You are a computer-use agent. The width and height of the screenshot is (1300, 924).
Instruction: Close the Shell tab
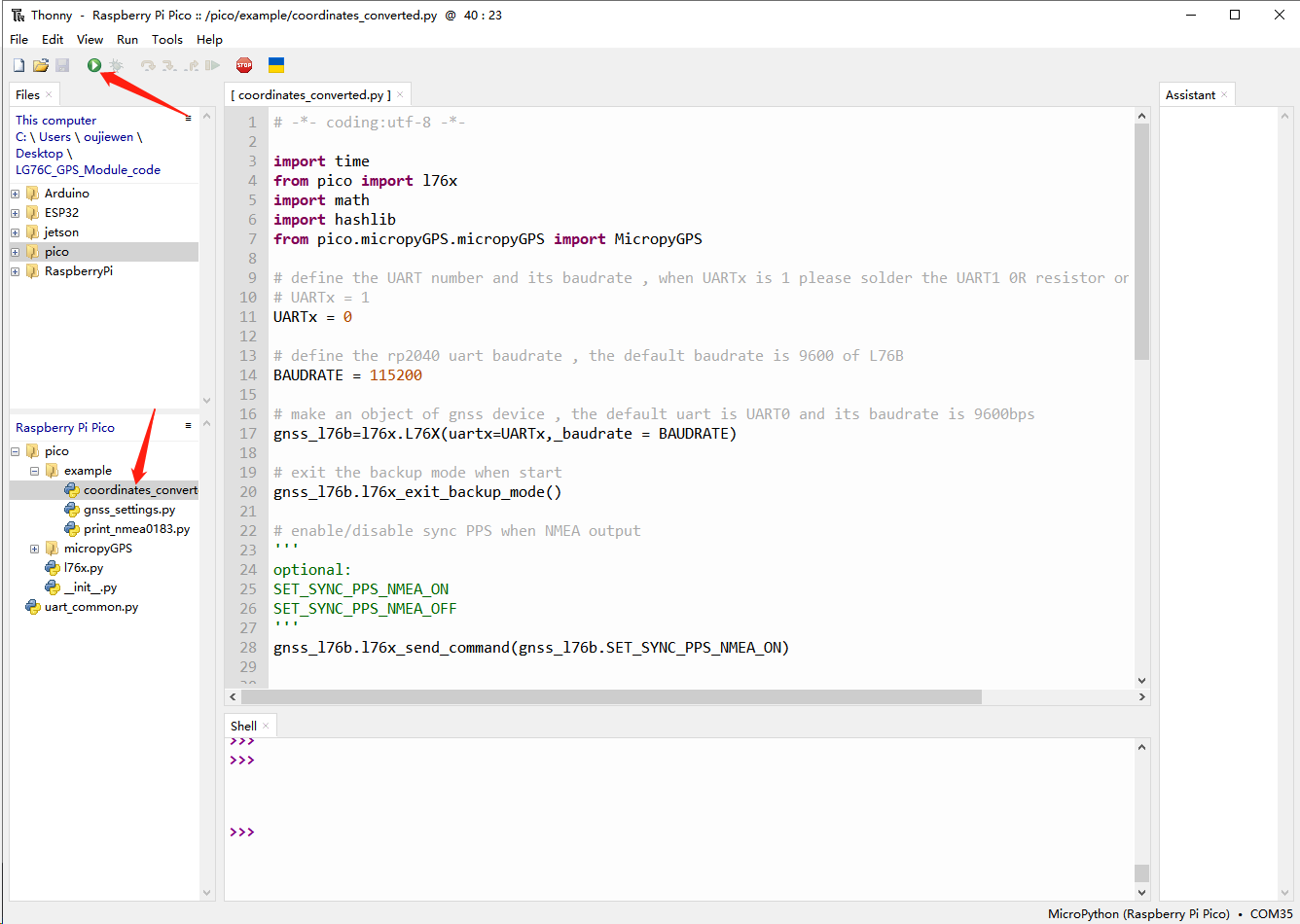(266, 726)
